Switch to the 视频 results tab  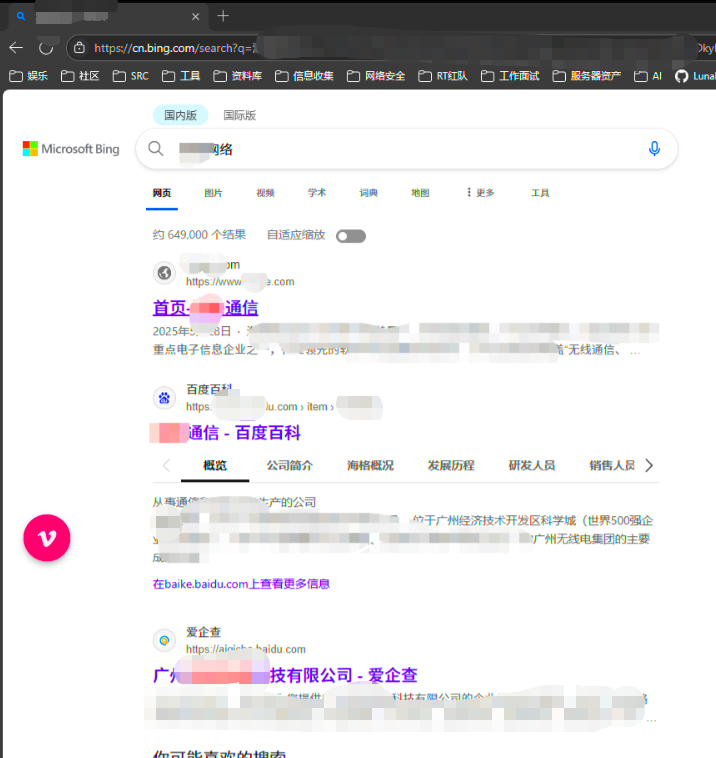[265, 193]
